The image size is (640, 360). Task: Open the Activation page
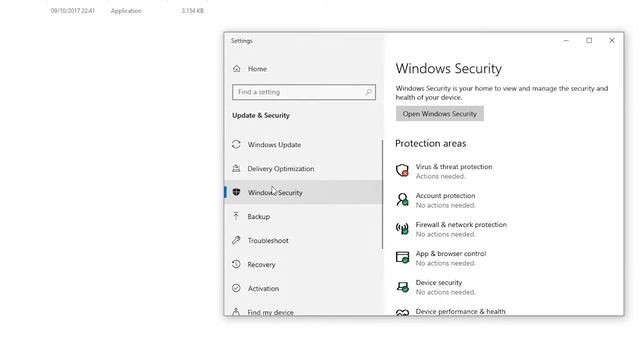pyautogui.click(x=303, y=288)
